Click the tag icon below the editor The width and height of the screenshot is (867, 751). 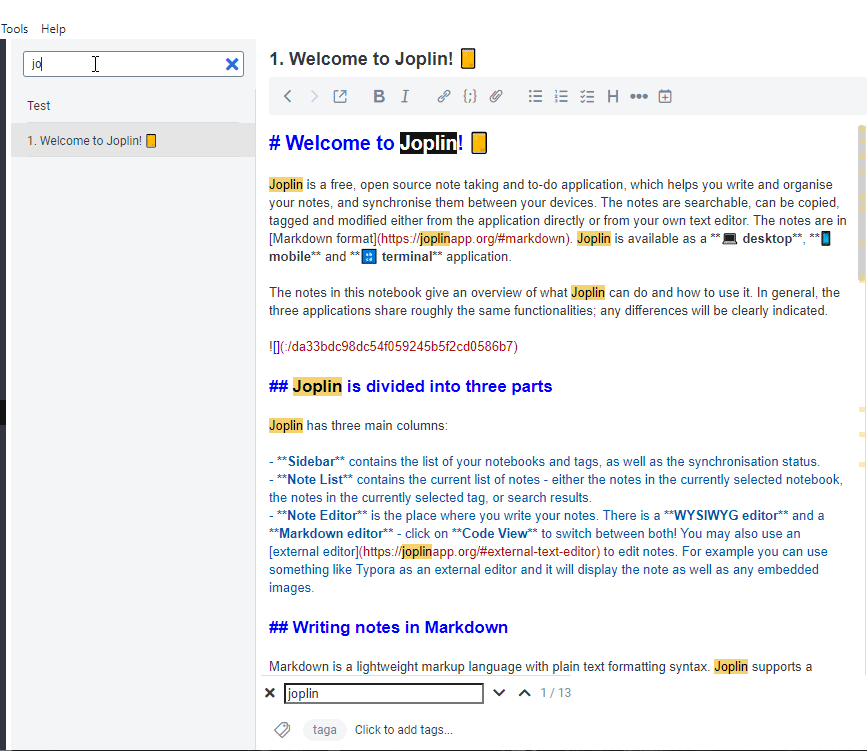283,730
